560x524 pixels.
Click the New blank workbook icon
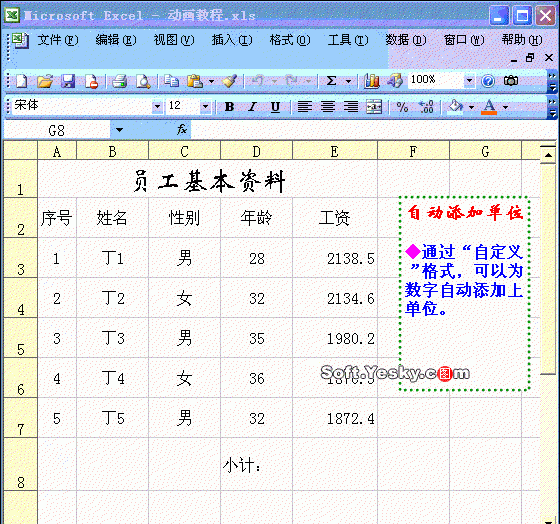(x=21, y=81)
